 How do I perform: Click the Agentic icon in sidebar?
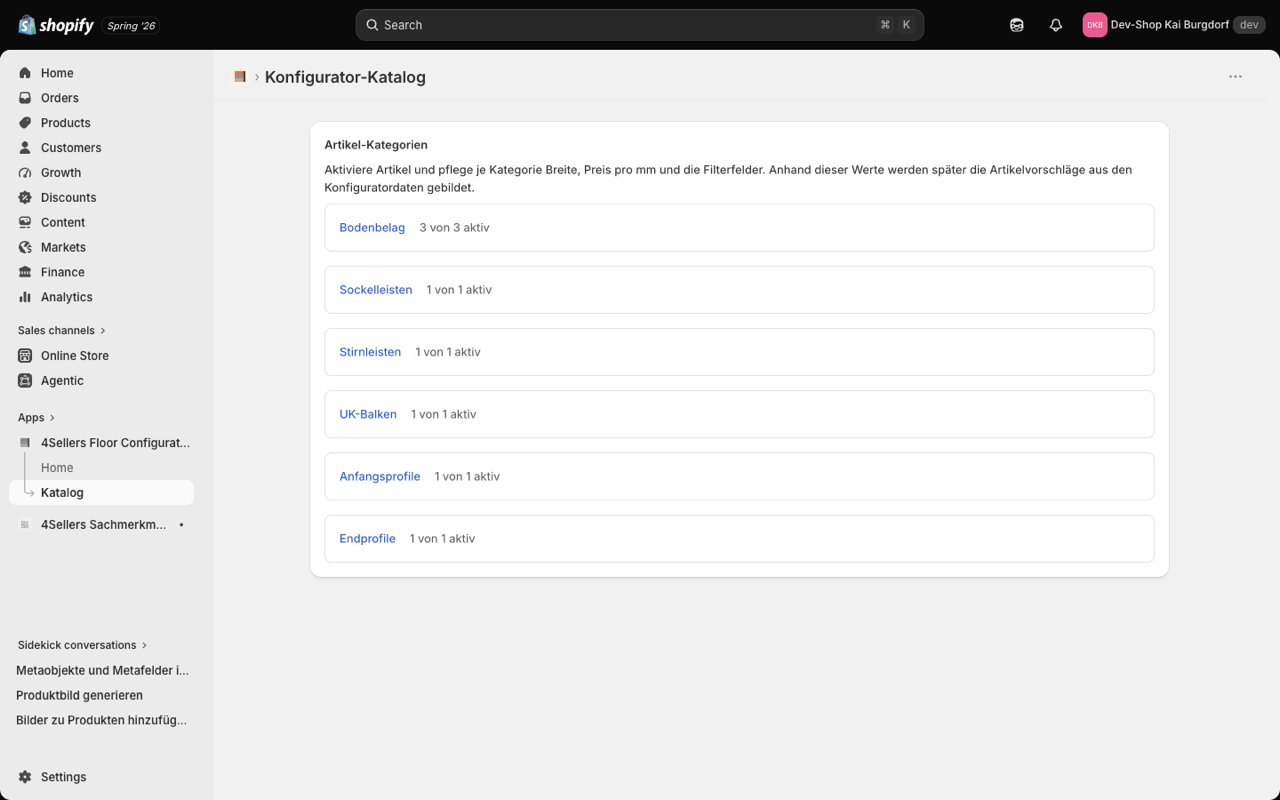tap(25, 381)
